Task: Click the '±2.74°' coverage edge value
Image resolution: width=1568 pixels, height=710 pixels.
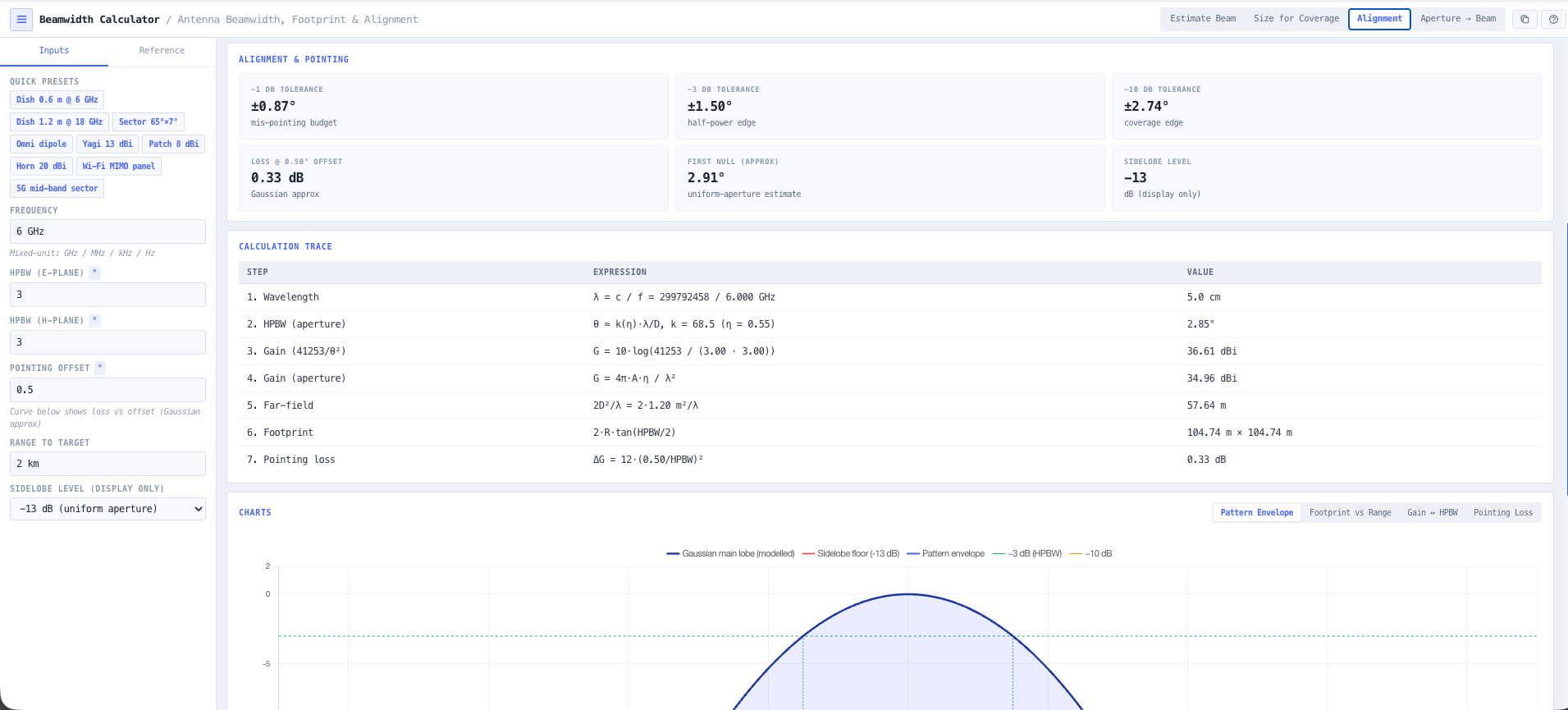Action: [x=1146, y=107]
